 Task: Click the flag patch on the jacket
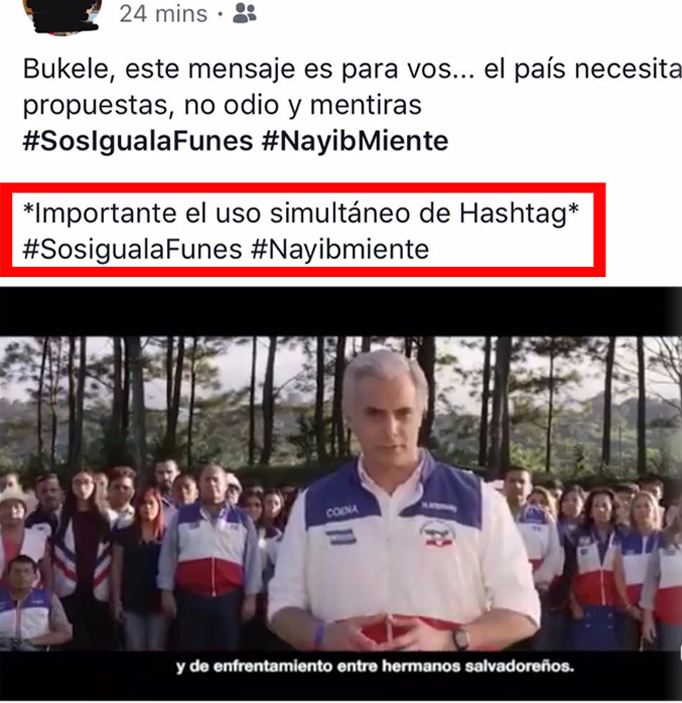[x=341, y=536]
